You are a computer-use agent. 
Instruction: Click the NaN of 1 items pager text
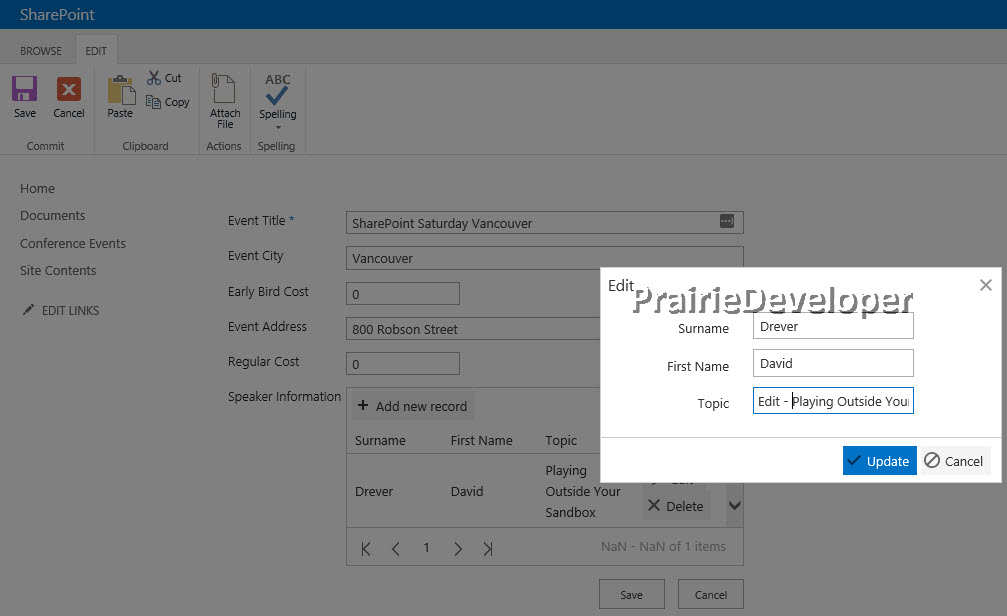coord(663,546)
